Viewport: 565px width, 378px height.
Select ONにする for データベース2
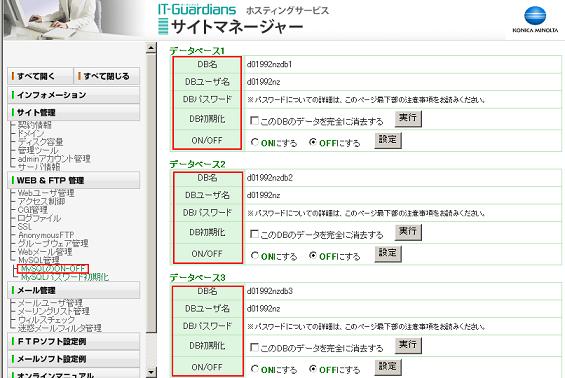[255, 256]
